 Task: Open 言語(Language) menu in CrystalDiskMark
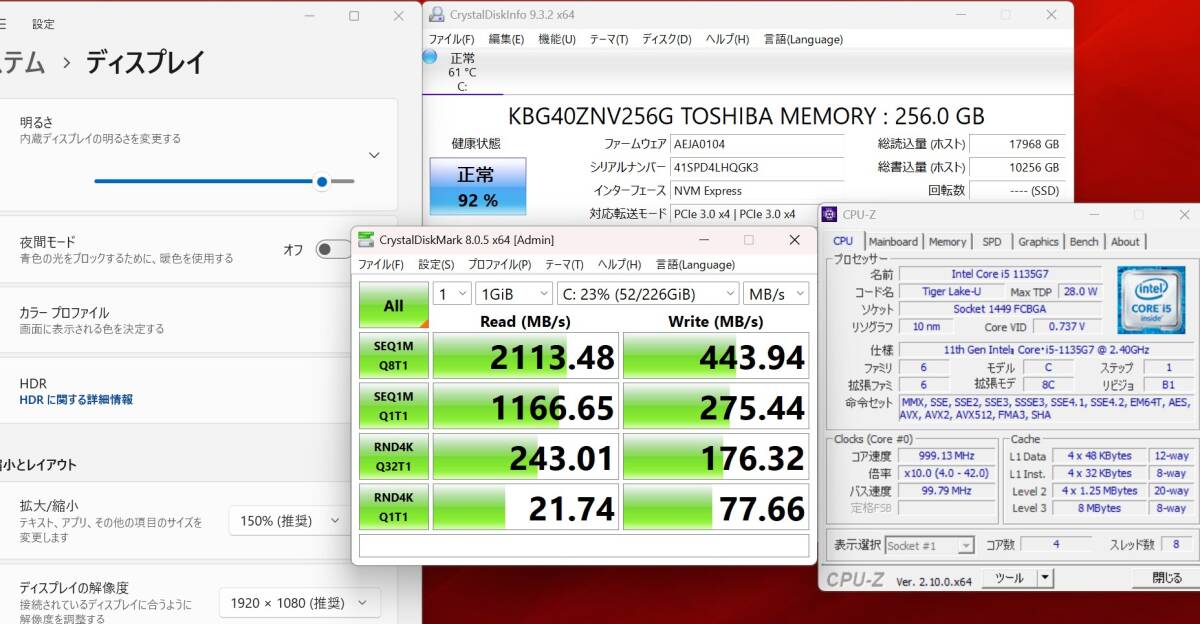pos(695,265)
